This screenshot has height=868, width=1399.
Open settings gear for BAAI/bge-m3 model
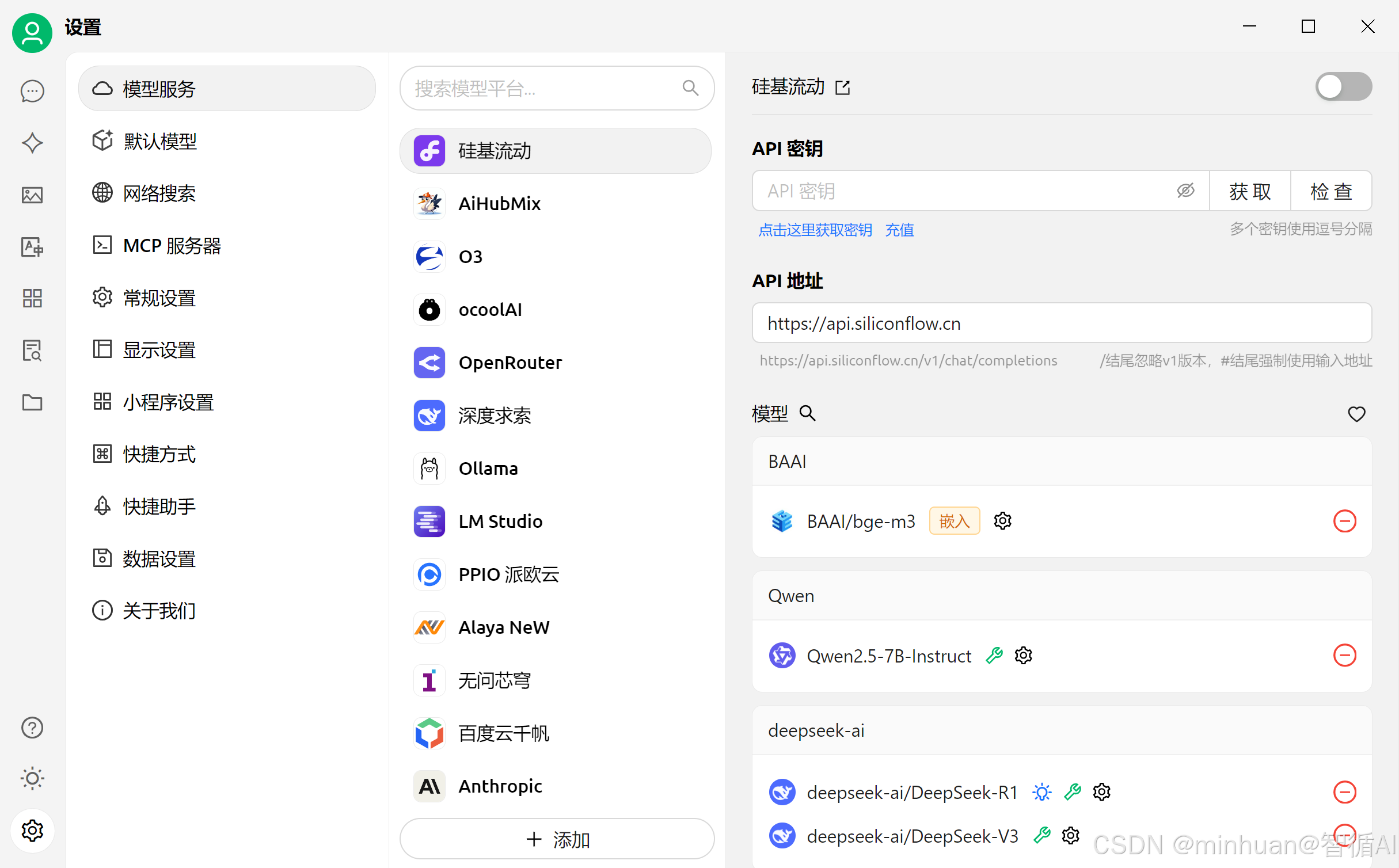pyautogui.click(x=1002, y=521)
